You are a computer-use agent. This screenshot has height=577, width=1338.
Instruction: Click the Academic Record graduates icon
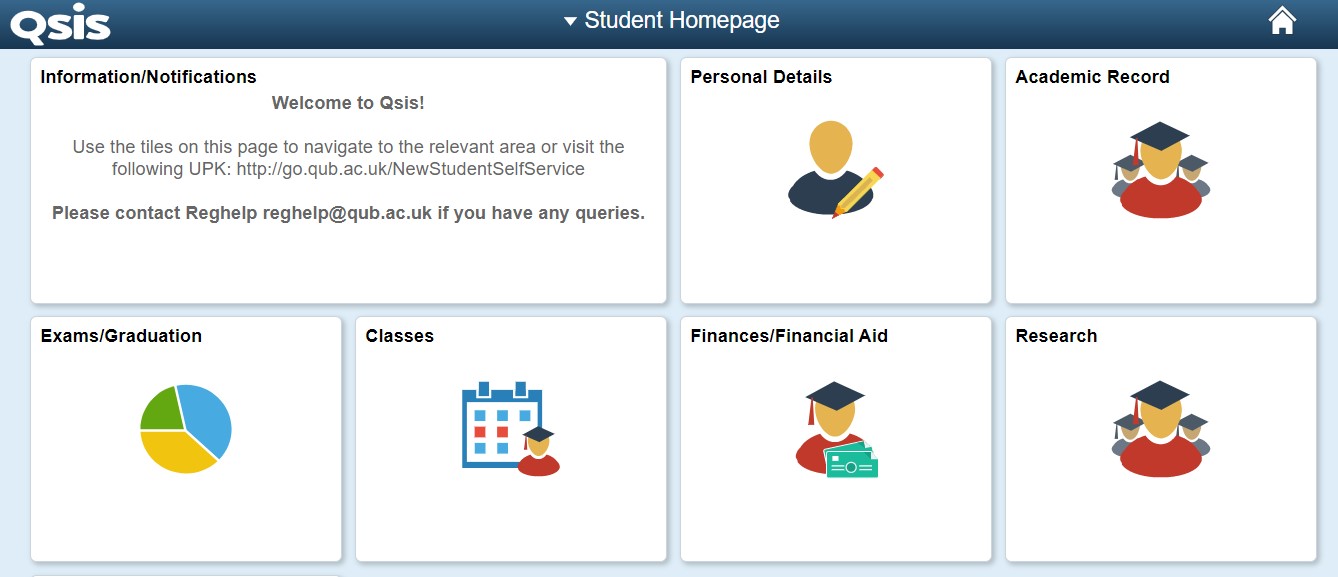click(1160, 169)
